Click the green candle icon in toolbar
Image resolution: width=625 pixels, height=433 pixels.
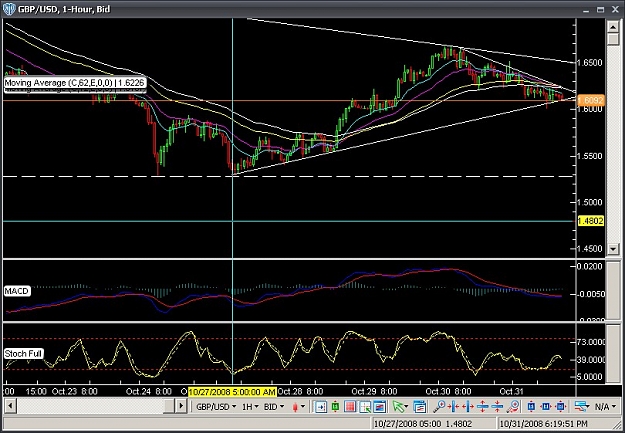tap(335, 407)
